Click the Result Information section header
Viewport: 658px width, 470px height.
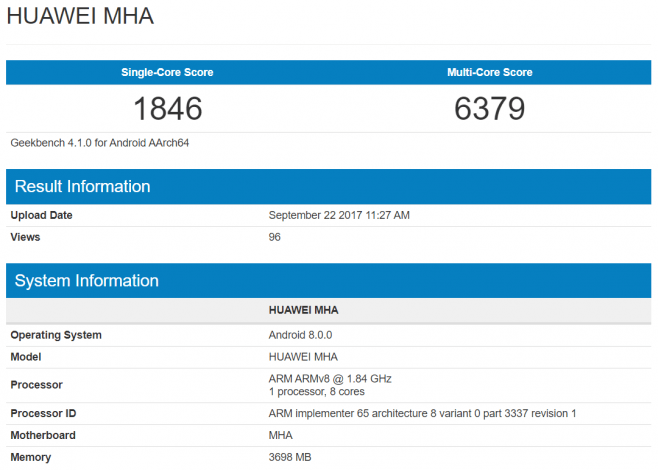tap(82, 187)
